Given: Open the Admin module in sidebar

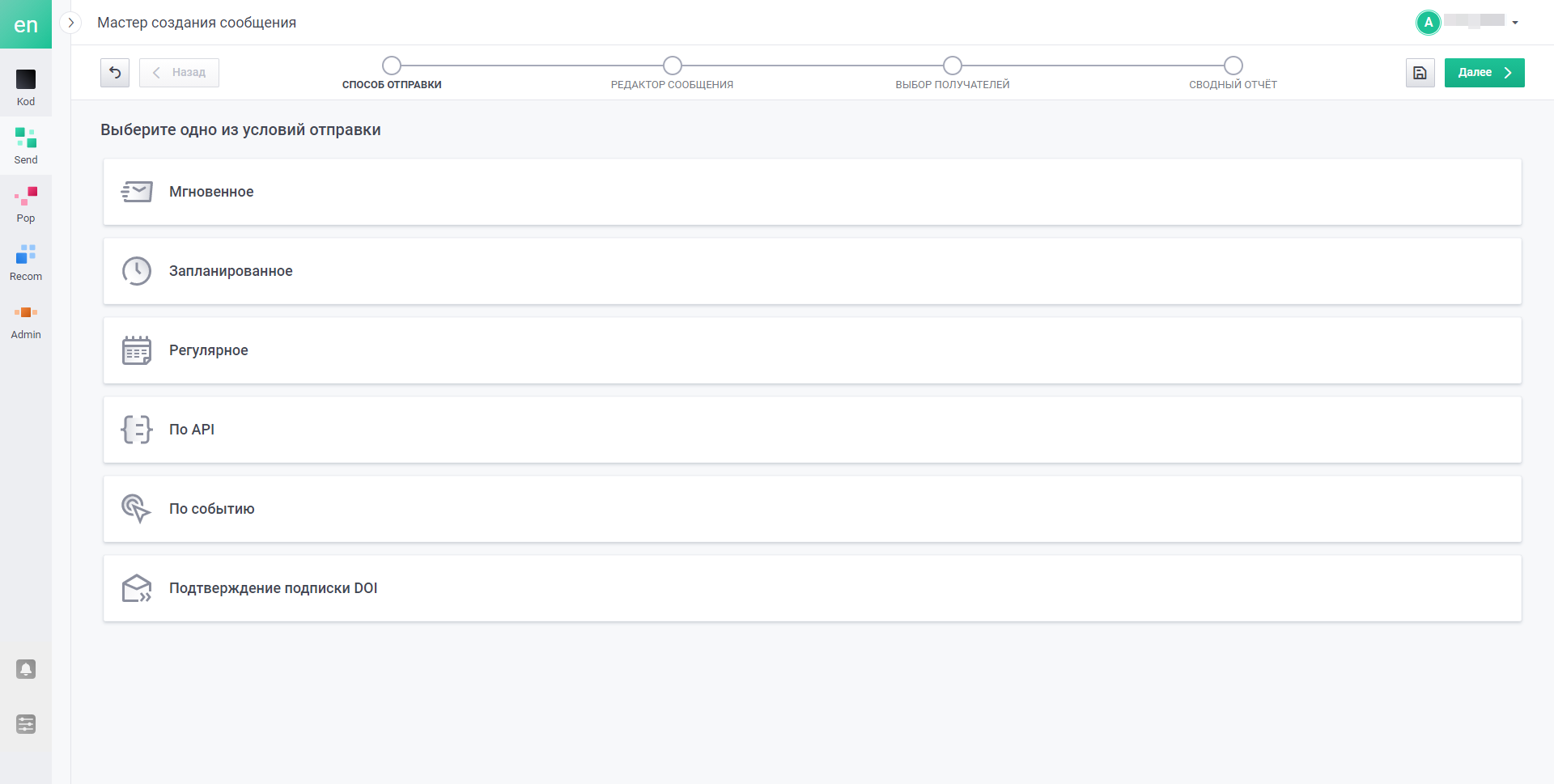Looking at the screenshot, I should click(26, 321).
